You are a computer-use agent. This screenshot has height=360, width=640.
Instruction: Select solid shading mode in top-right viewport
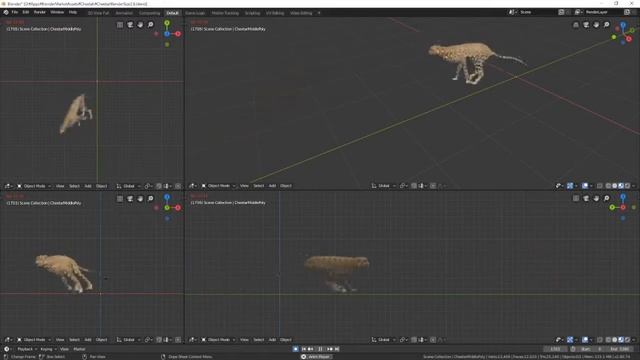[x=614, y=186]
